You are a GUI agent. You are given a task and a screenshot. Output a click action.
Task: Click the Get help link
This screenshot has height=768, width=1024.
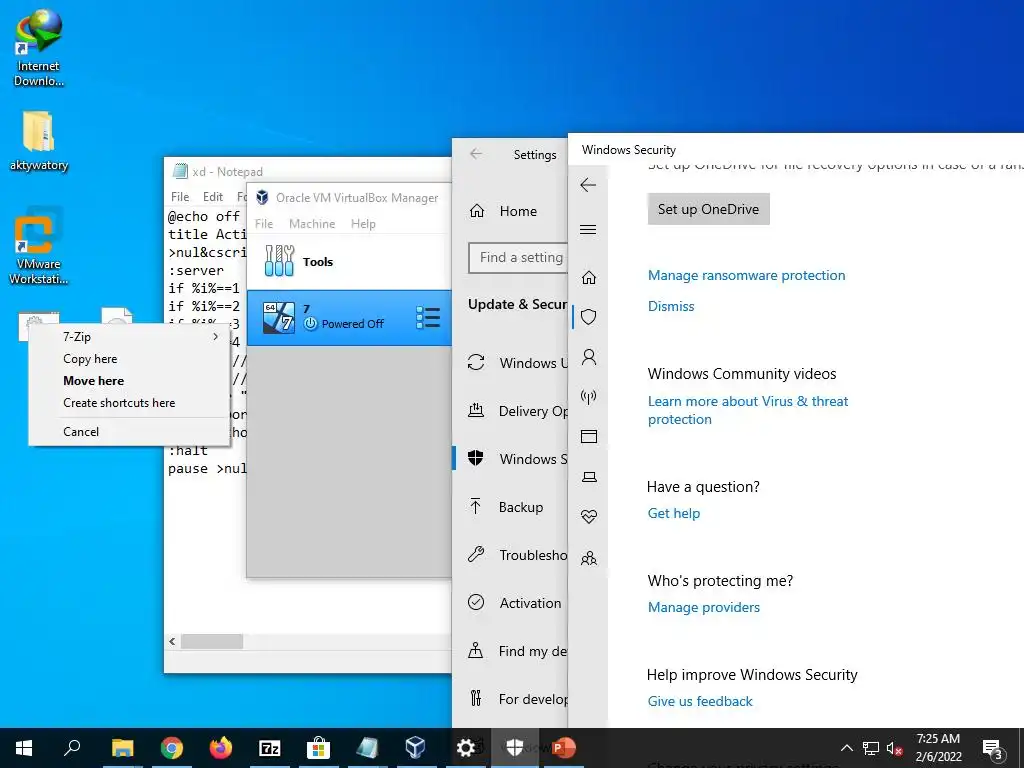(673, 513)
